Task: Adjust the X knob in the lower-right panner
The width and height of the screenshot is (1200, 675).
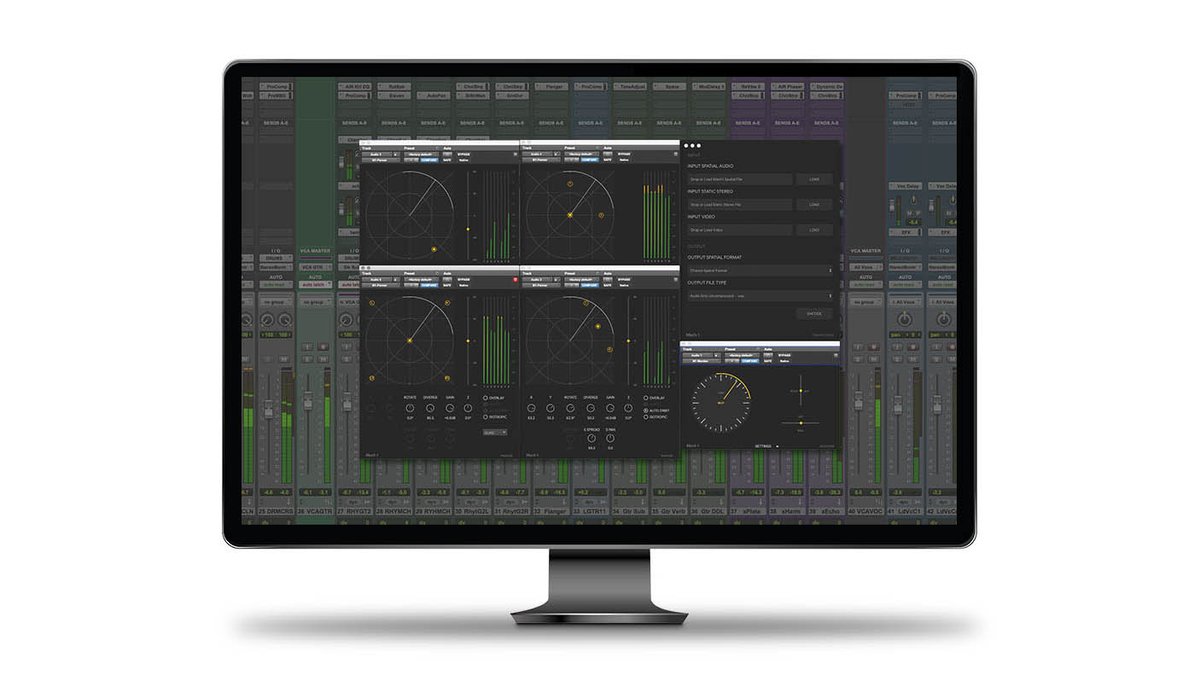Action: 531,408
